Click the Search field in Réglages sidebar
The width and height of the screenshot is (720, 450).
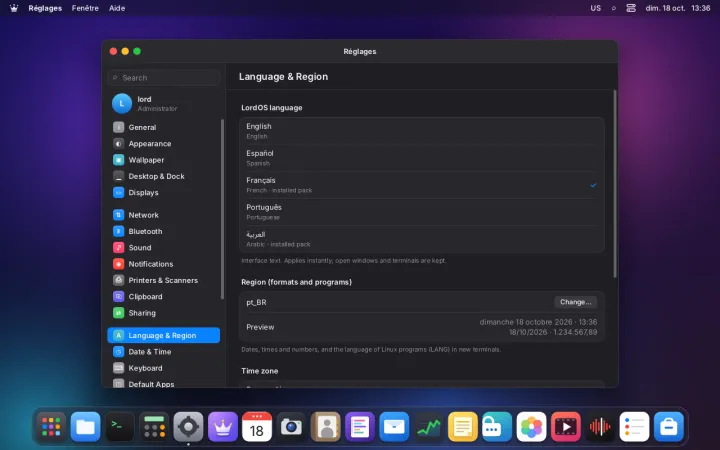[x=163, y=78]
